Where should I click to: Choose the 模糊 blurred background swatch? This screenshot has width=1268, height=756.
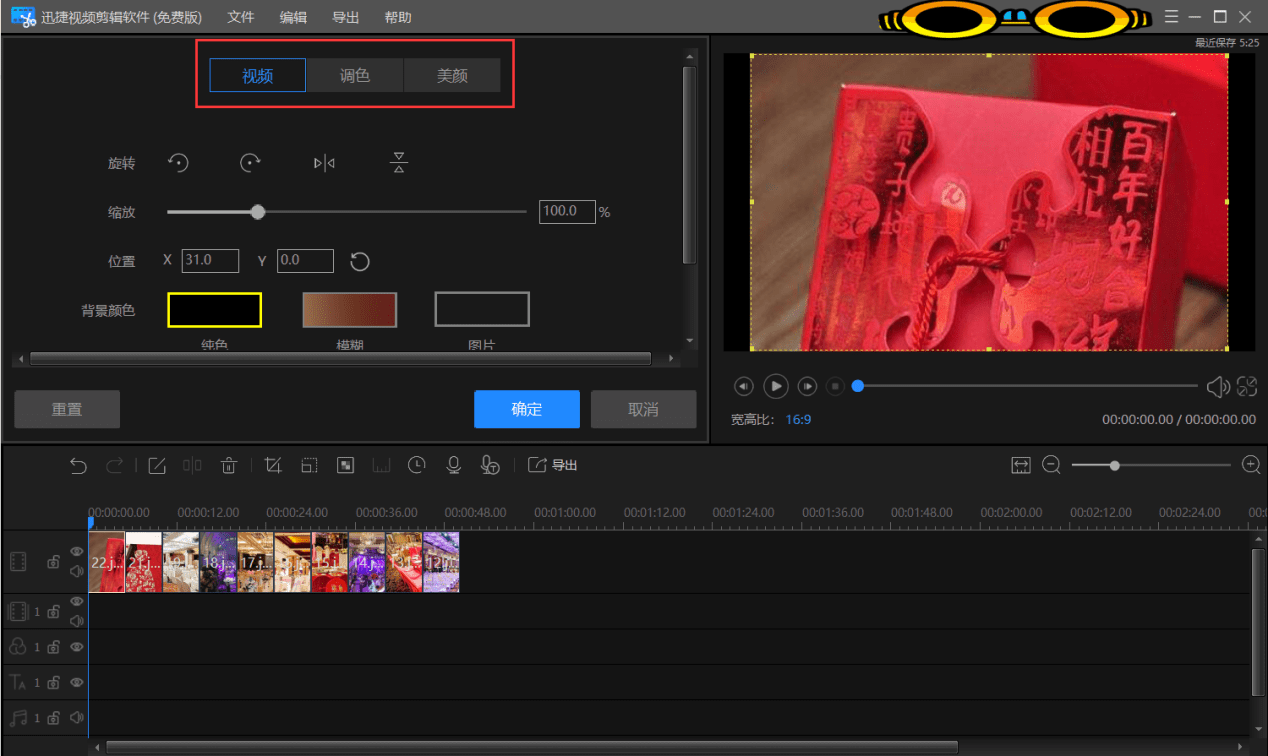[x=350, y=310]
